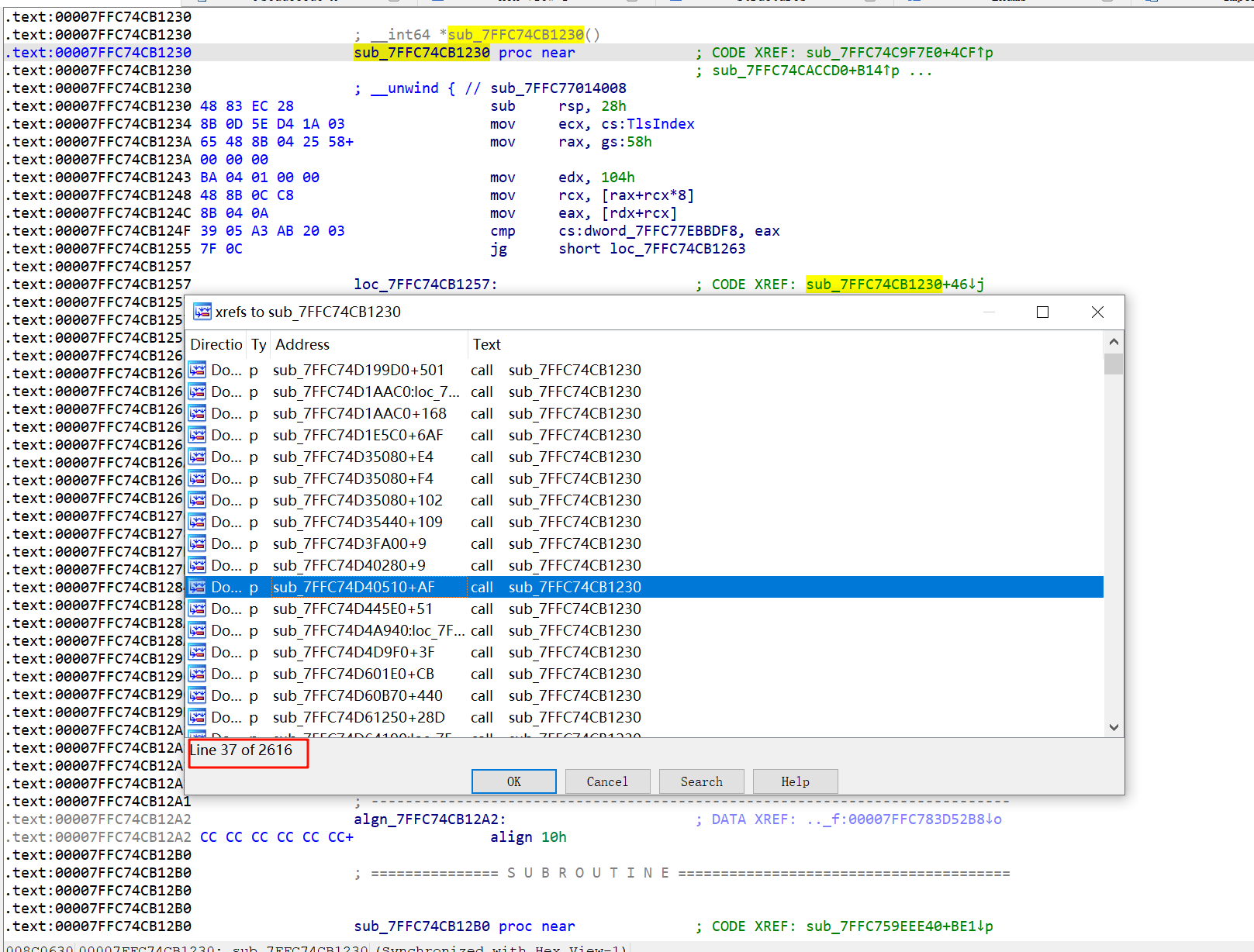The image size is (1254, 952).
Task: Click the icon next to sub_7FFC74D1E5C0+6AF
Action: point(198,435)
